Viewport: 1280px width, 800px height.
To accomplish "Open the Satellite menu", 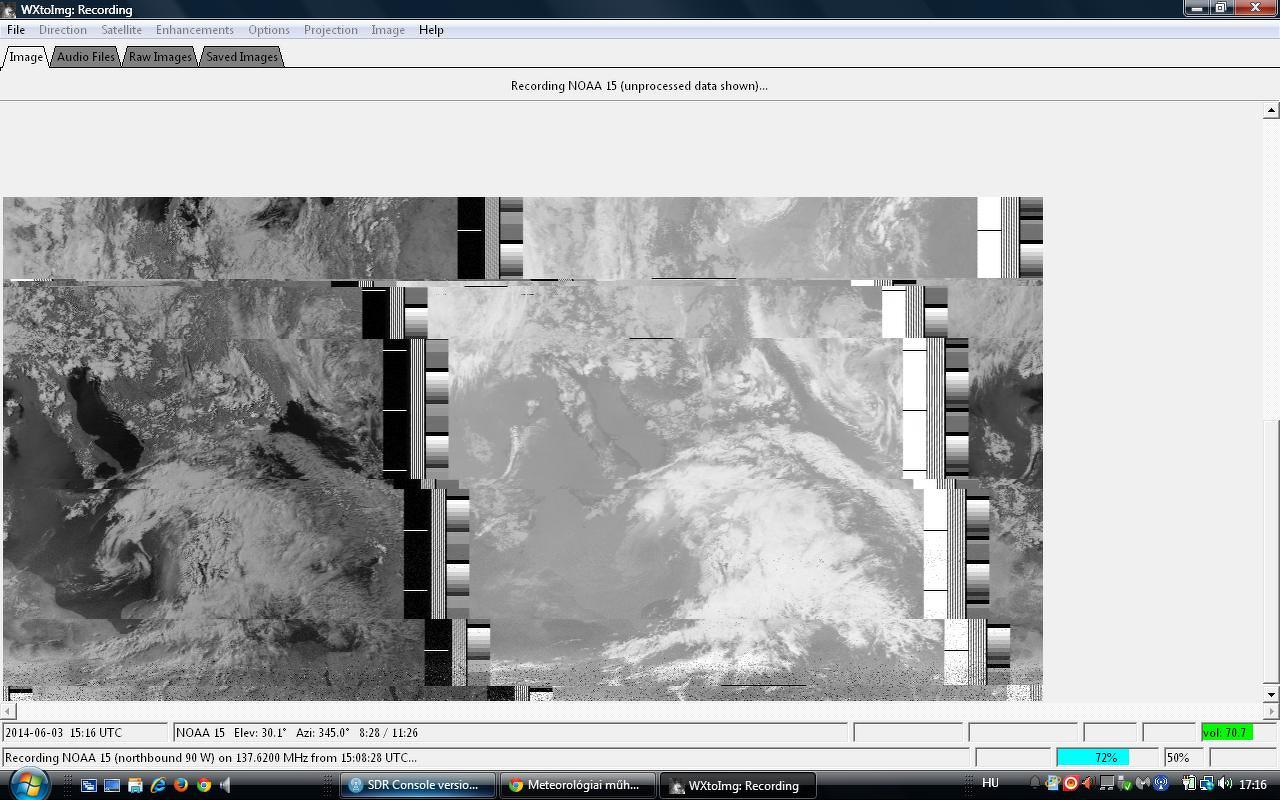I will tap(121, 30).
